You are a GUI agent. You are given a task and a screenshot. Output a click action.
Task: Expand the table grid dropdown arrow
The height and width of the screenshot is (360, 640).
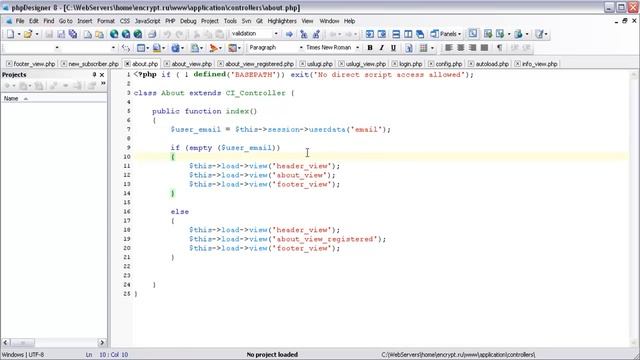pos(432,48)
